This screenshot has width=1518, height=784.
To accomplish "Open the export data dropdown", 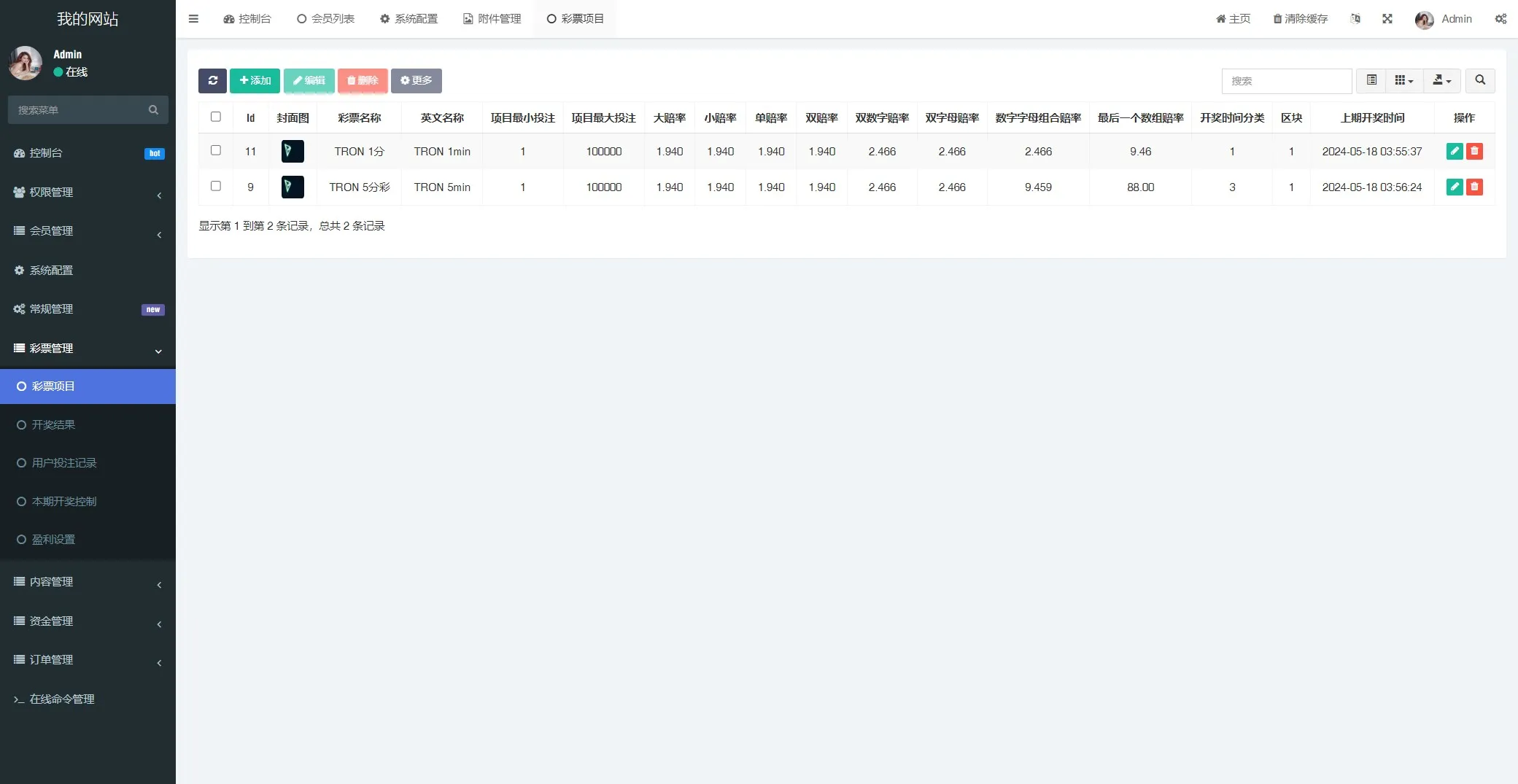I will [x=1441, y=80].
